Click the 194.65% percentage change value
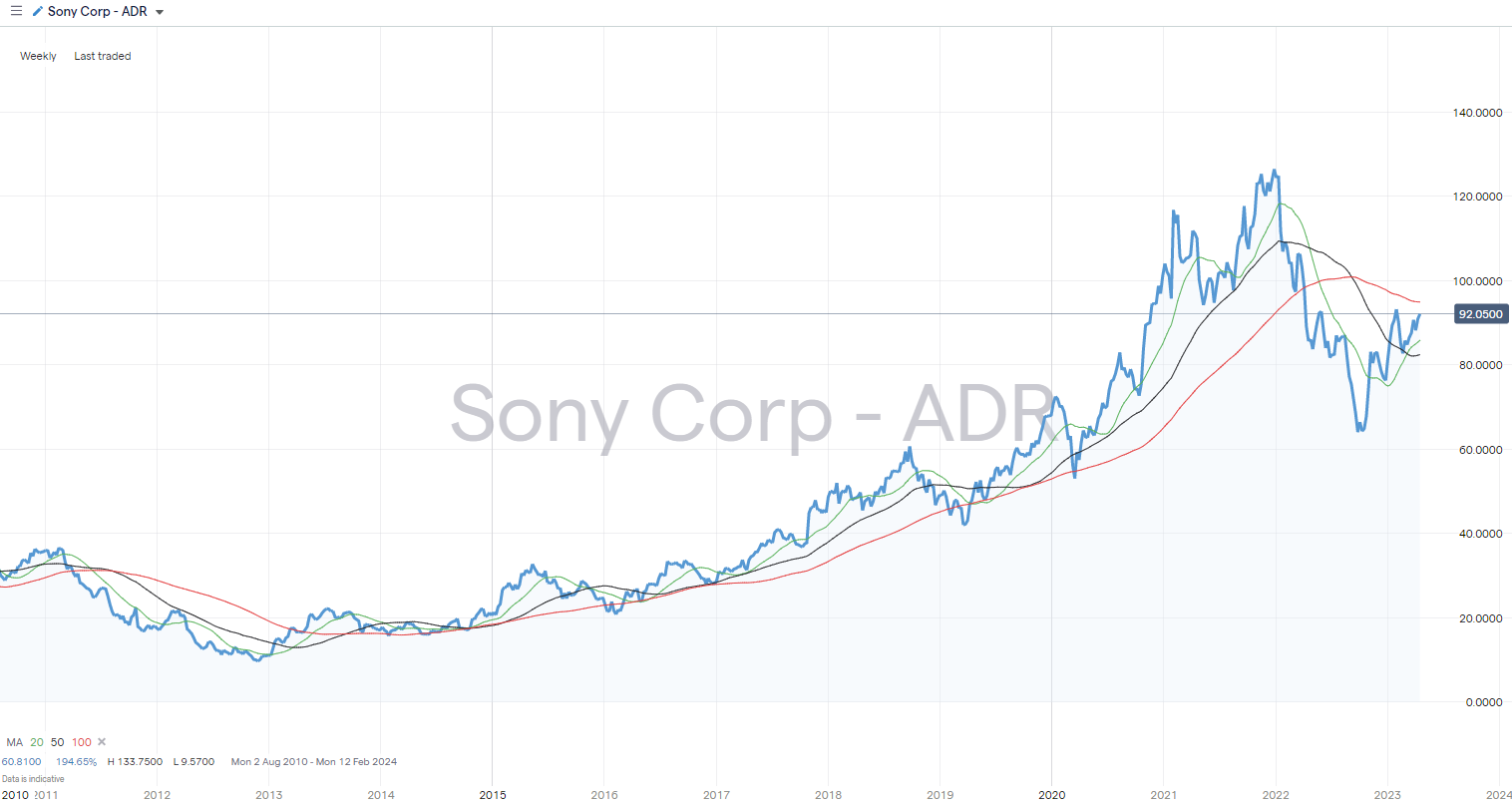The height and width of the screenshot is (805, 1512). (x=76, y=761)
